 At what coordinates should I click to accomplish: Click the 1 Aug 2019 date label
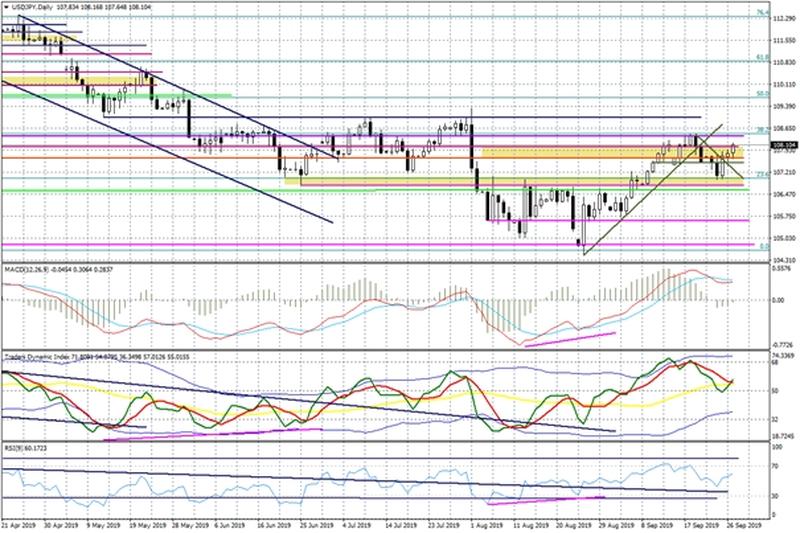pyautogui.click(x=483, y=523)
